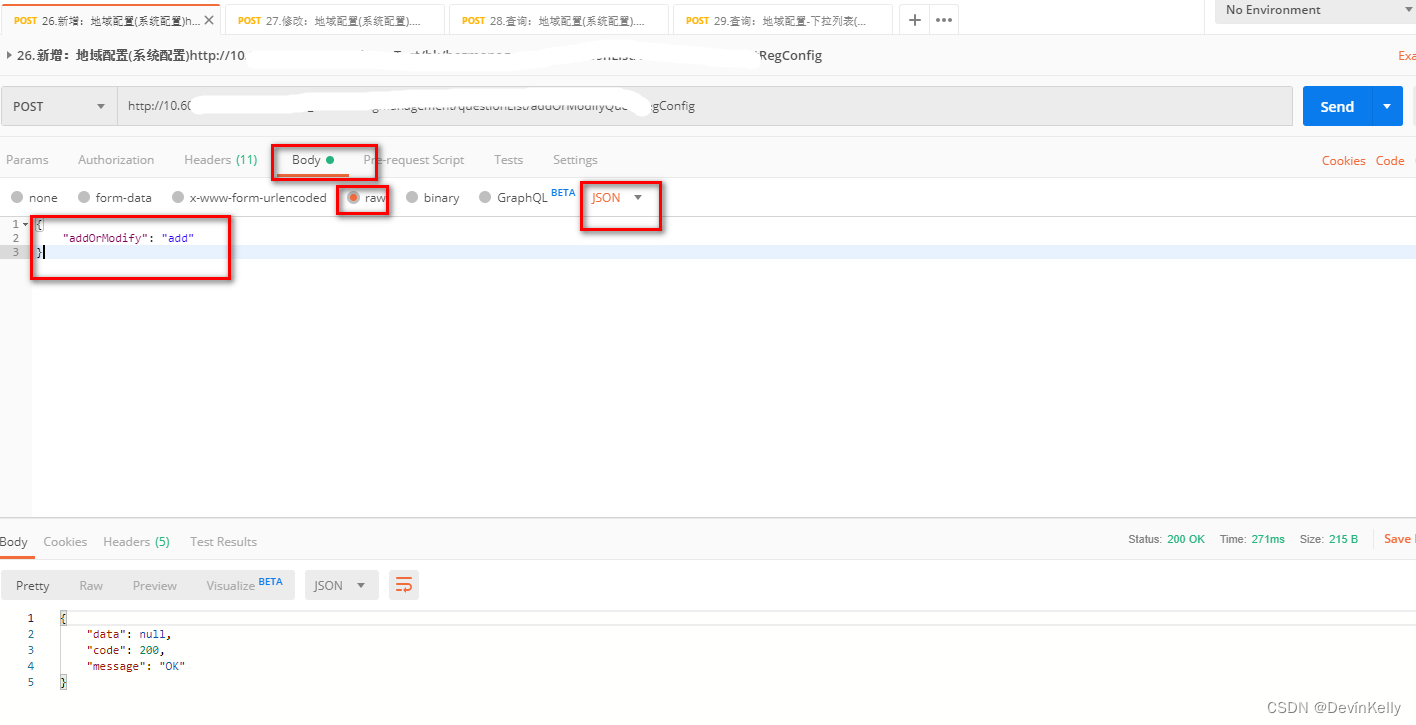The height and width of the screenshot is (725, 1416).
Task: Open the Pre-request Script tab
Action: (414, 160)
